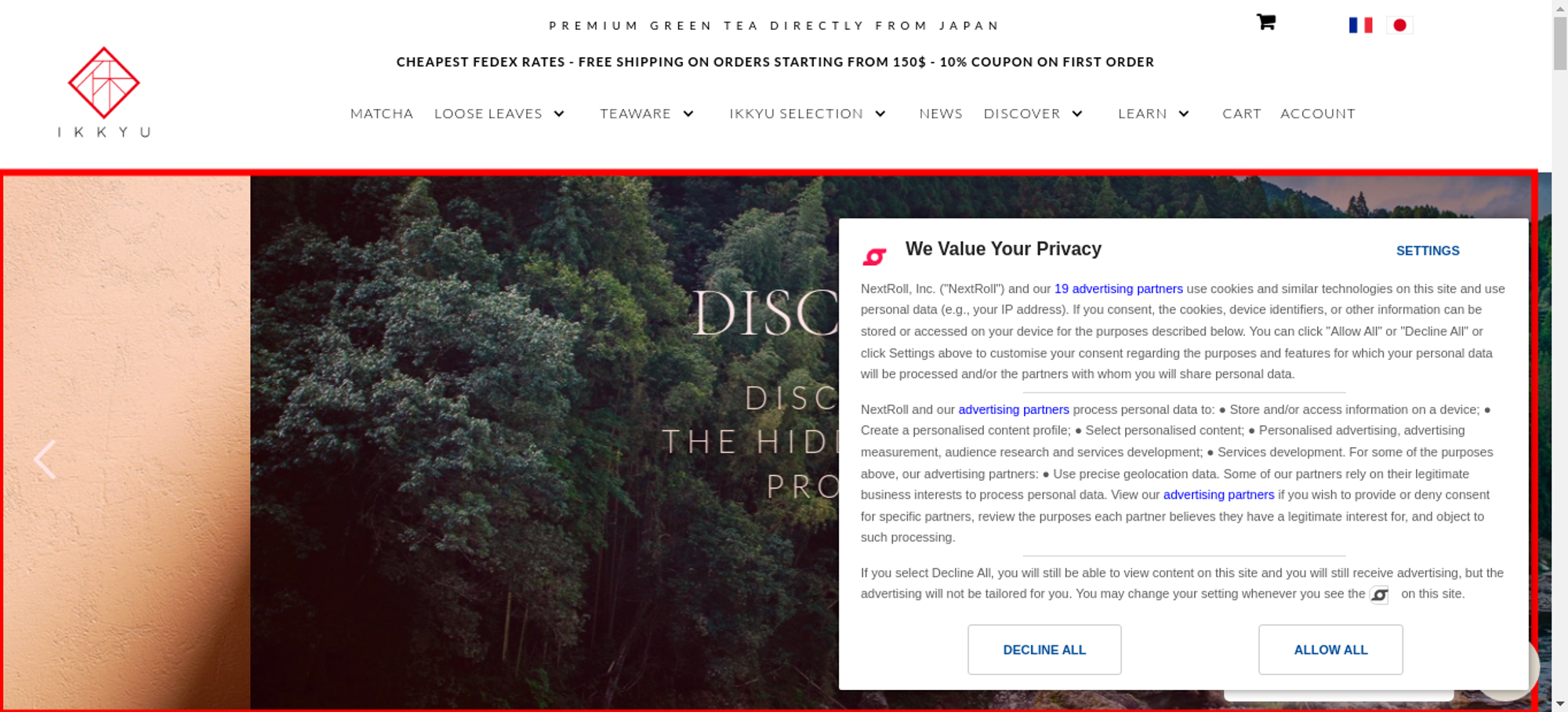Show previous slide with left arrow

tap(45, 459)
